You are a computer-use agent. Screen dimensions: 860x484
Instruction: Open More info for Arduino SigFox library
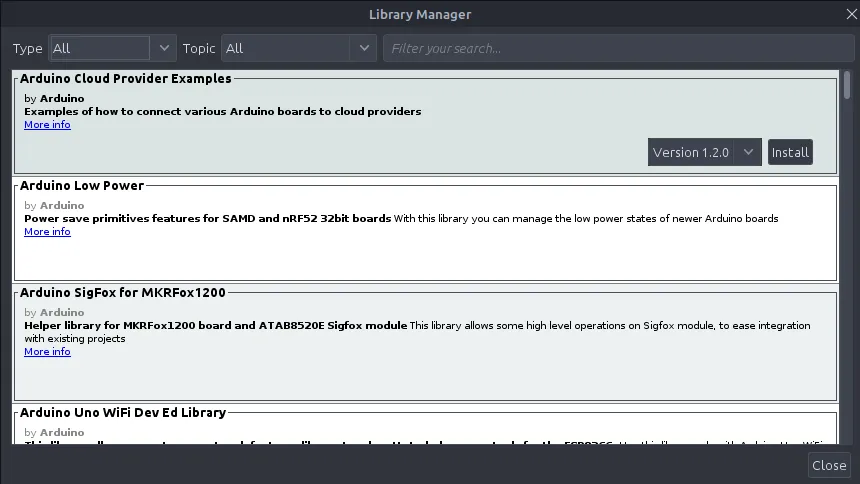click(47, 352)
